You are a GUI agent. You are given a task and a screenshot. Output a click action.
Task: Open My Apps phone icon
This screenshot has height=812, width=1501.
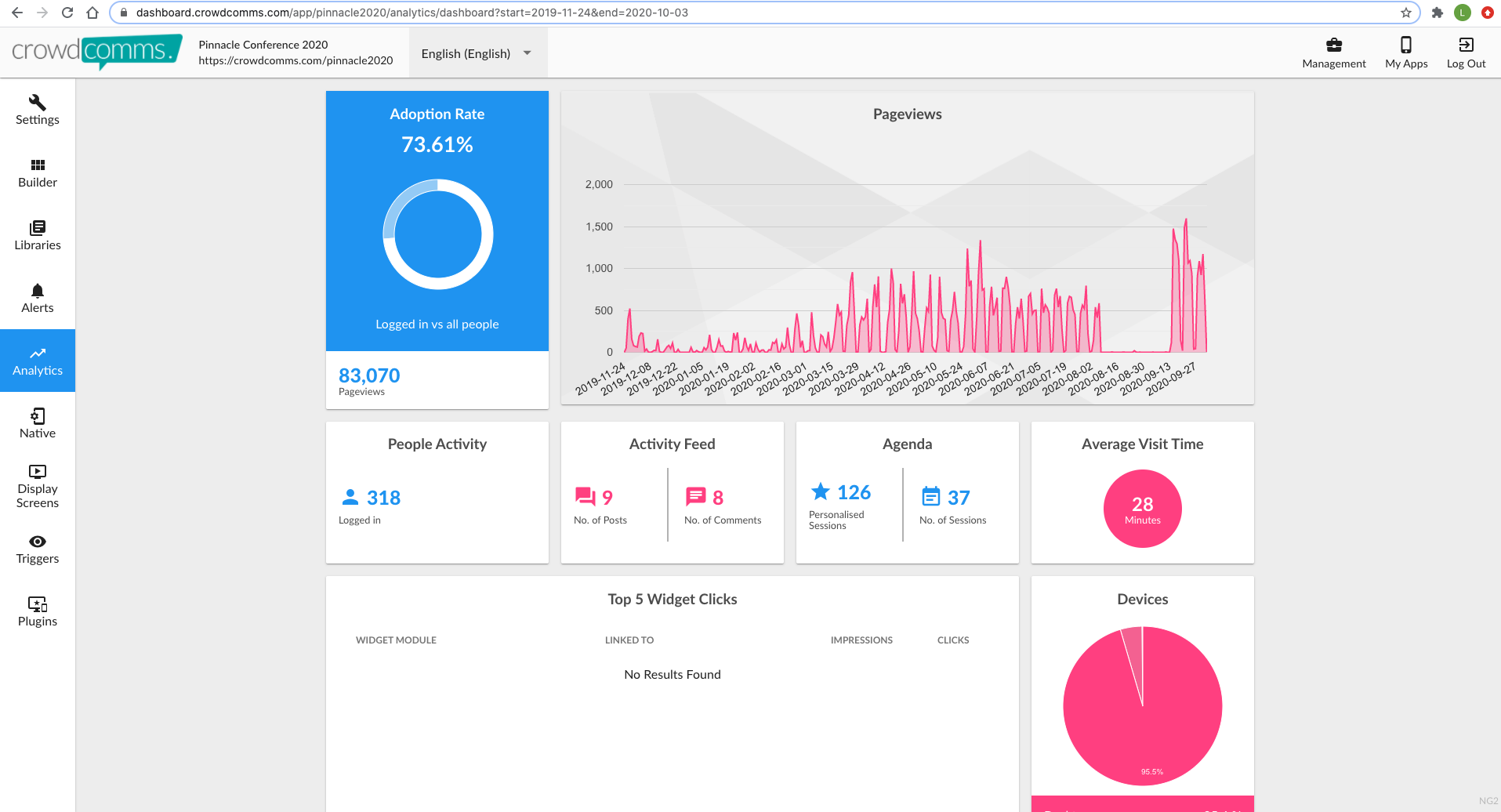pyautogui.click(x=1406, y=45)
